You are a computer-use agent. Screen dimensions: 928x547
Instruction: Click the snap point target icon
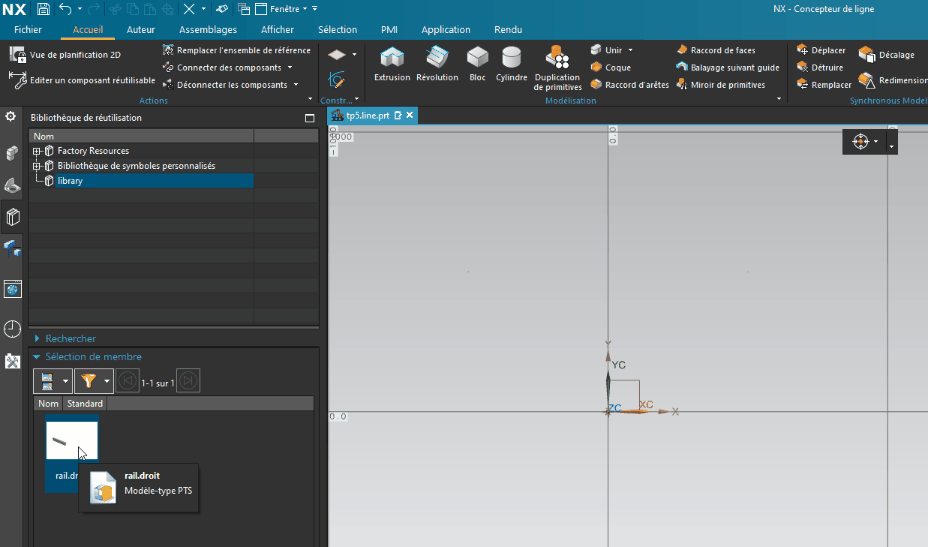(861, 141)
